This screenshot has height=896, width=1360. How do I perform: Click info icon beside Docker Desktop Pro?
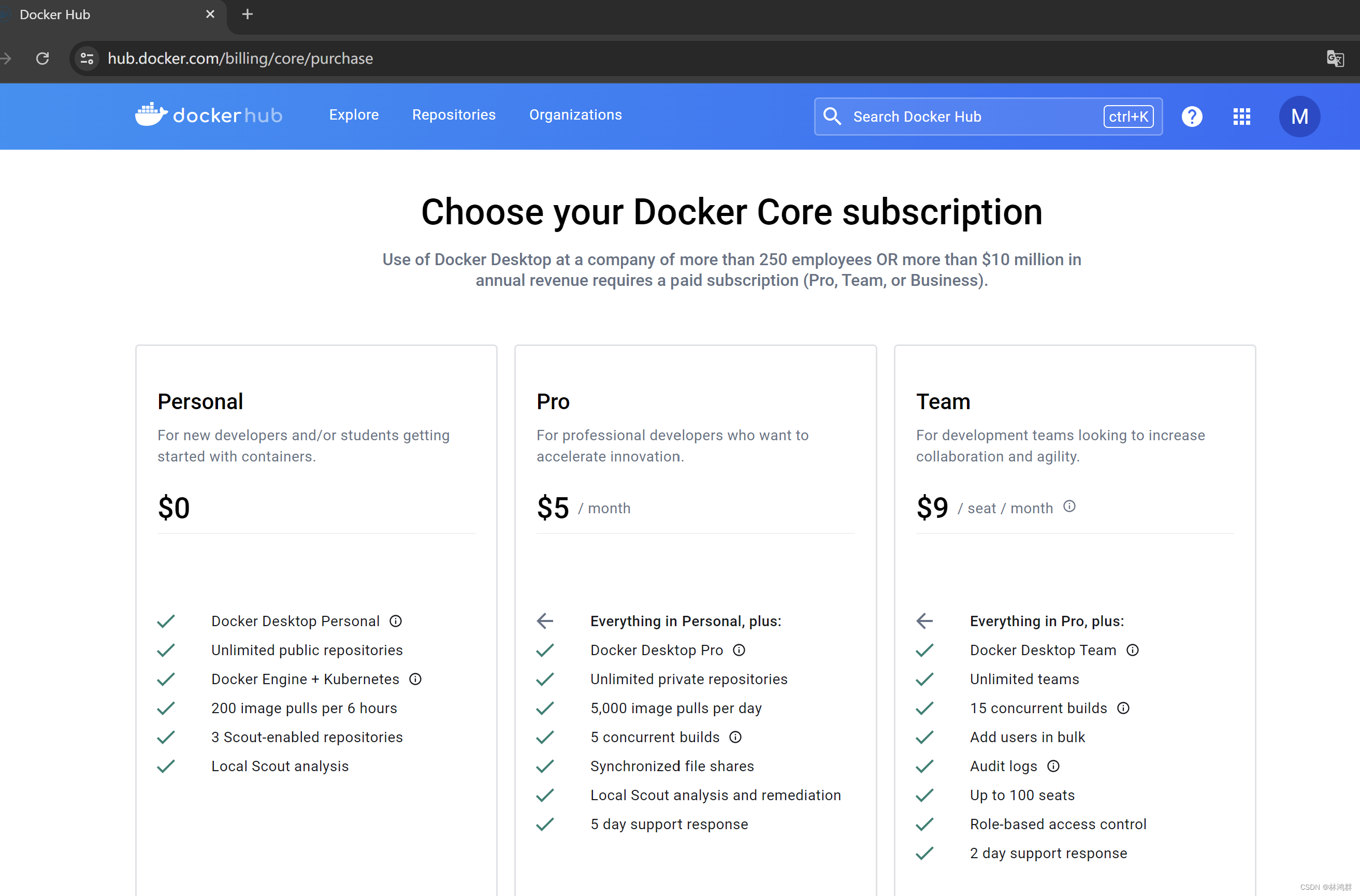pyautogui.click(x=739, y=651)
